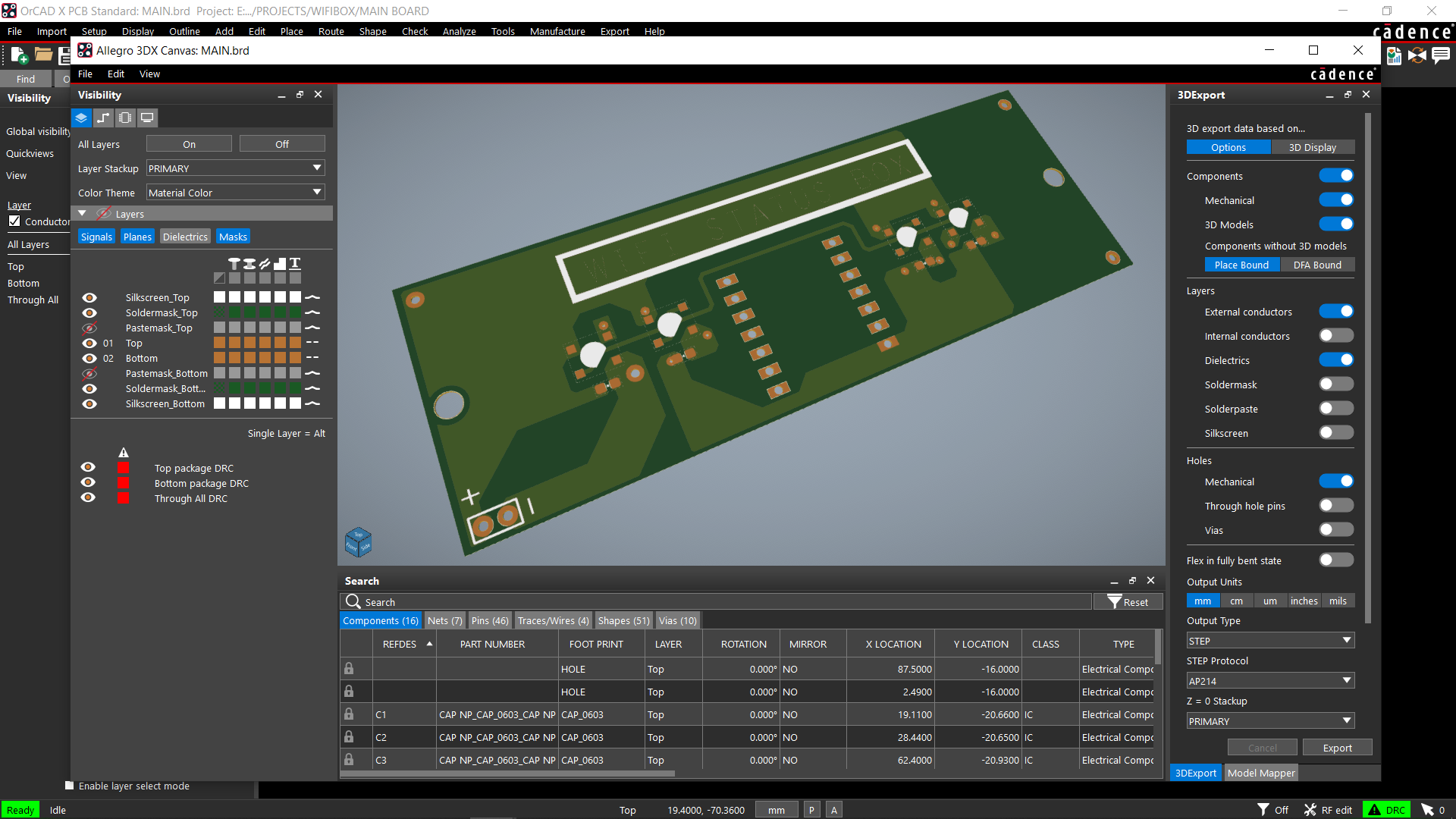
Task: Float the Visibility panel
Action: click(300, 95)
